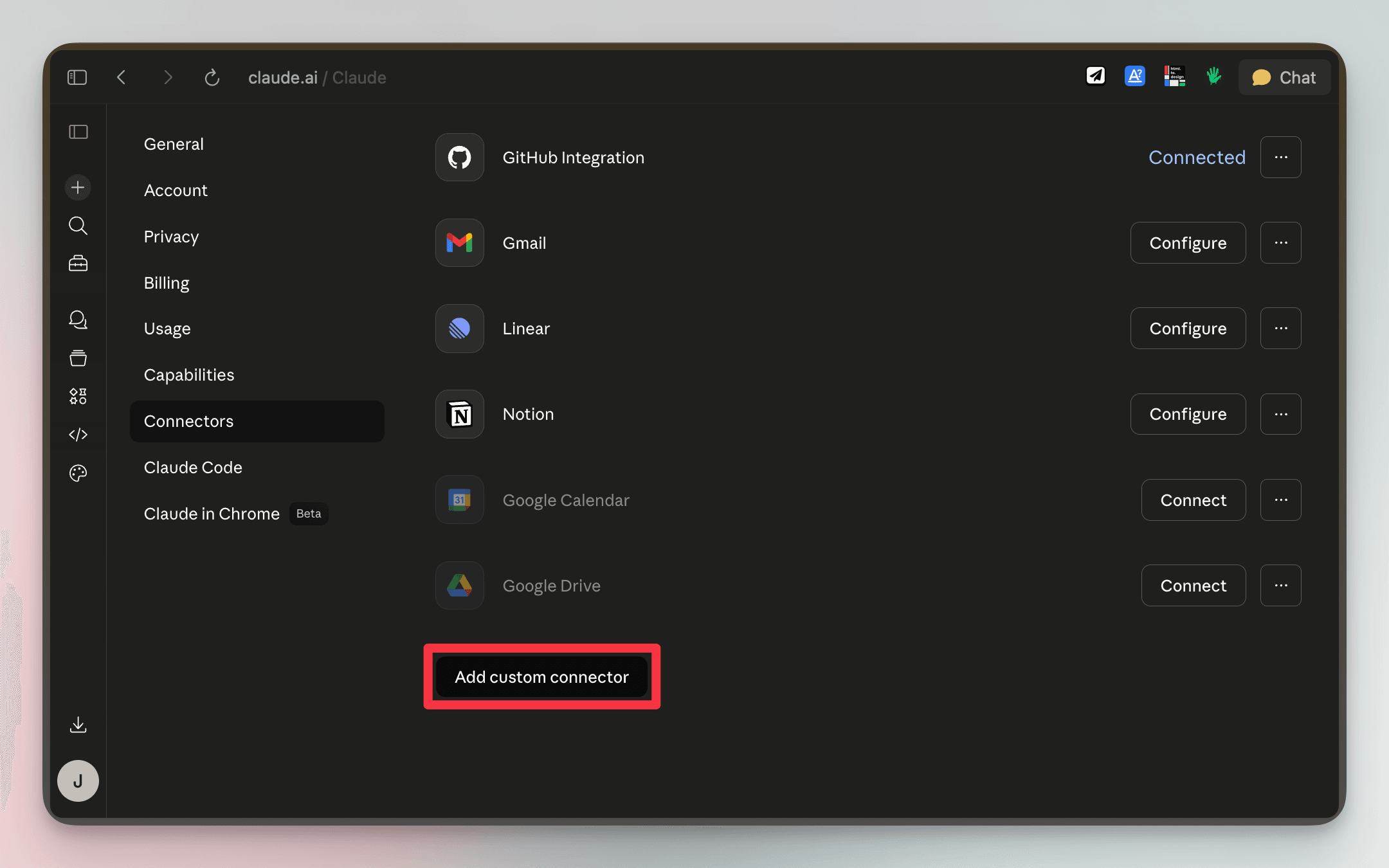The image size is (1389, 868).
Task: Click the Linear connector name
Action: (x=526, y=329)
